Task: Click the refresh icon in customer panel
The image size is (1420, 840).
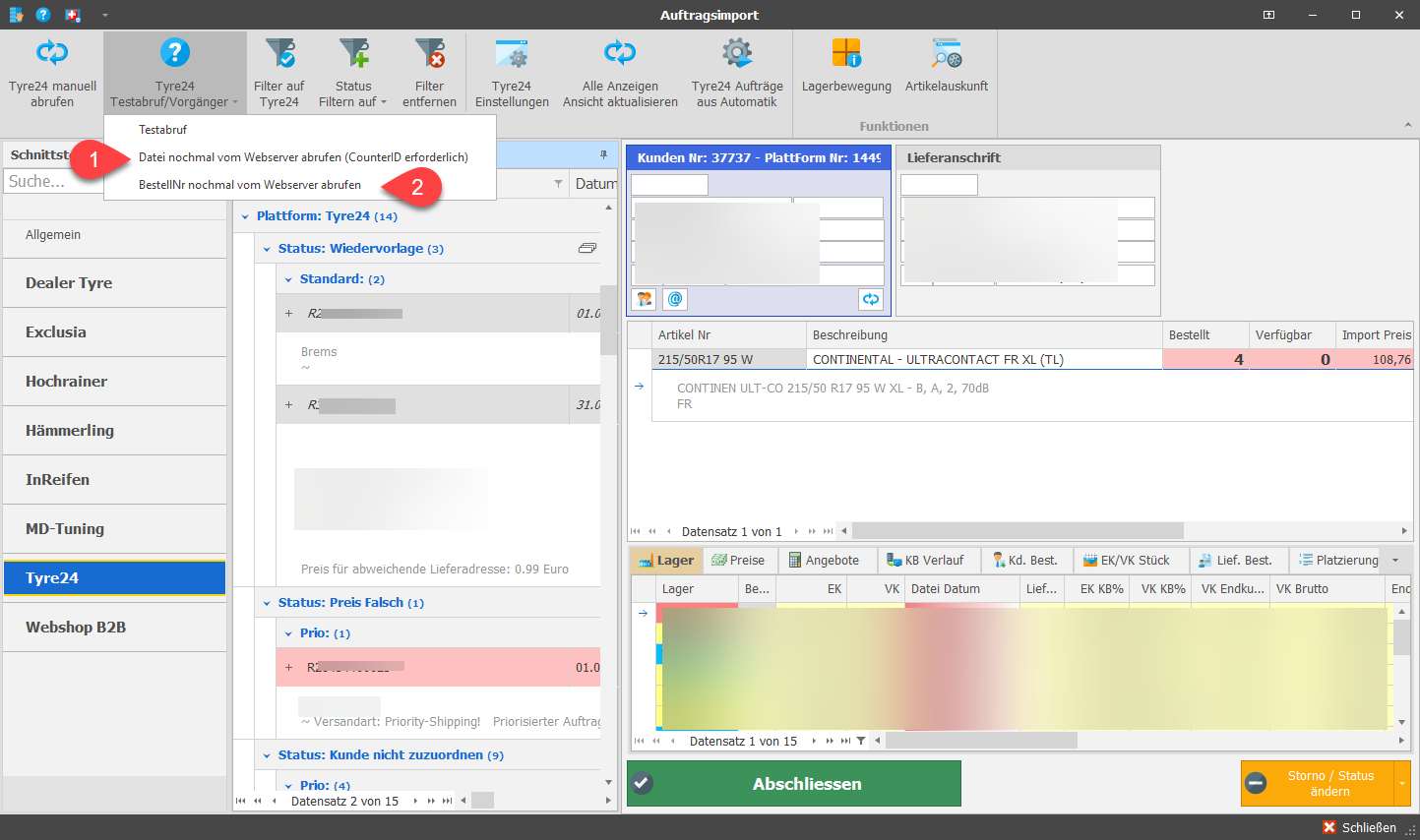Action: tap(871, 299)
